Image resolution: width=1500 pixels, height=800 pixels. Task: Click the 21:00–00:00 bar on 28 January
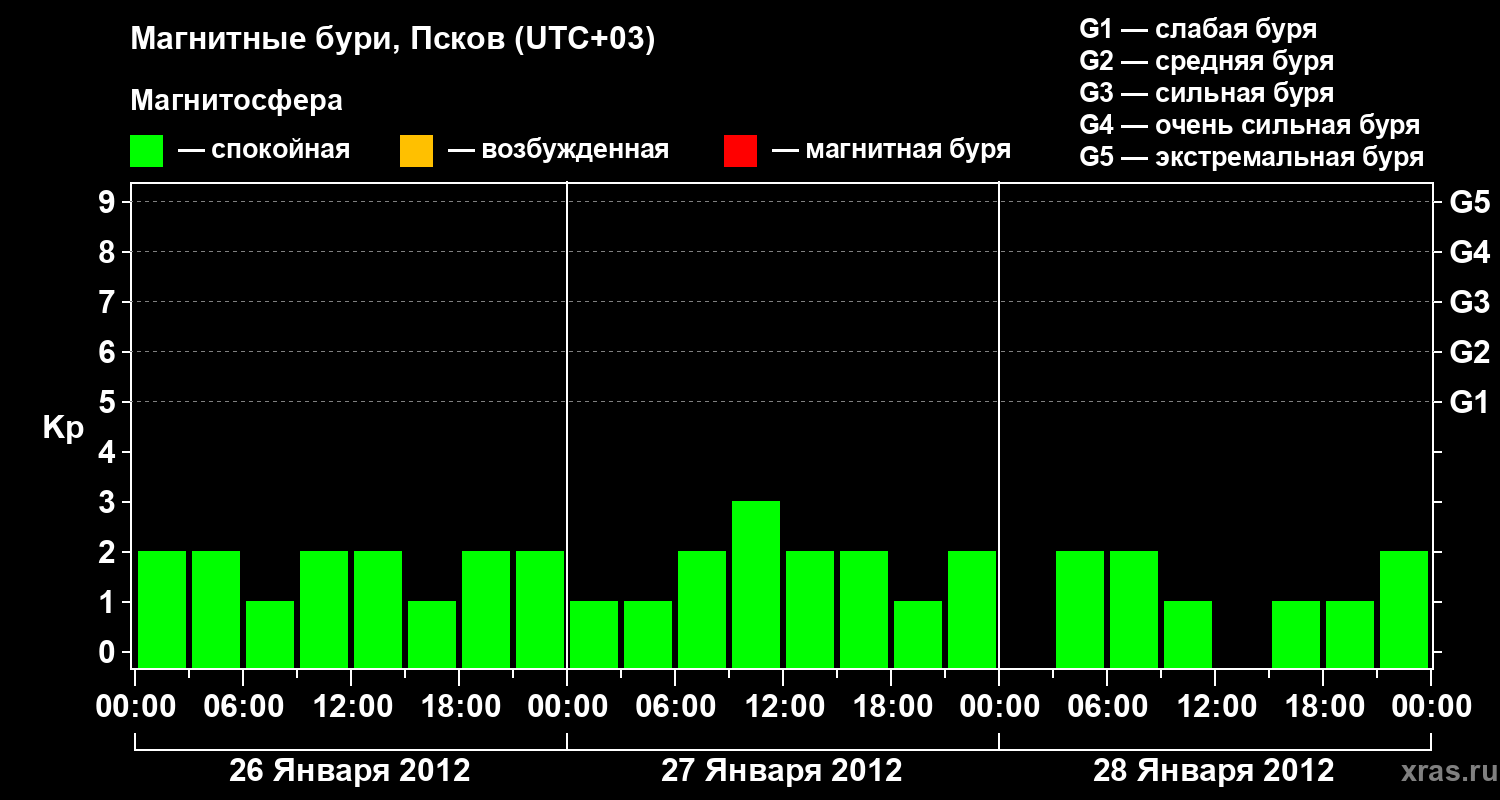[x=1404, y=609]
